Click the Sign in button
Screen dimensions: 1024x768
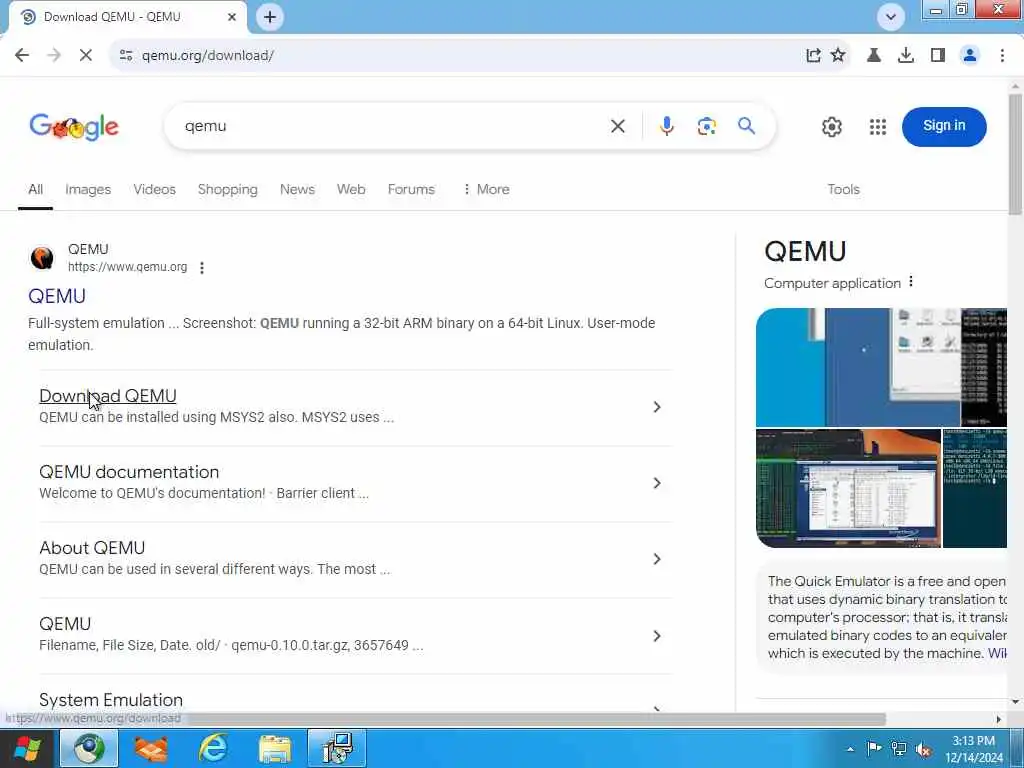click(944, 127)
